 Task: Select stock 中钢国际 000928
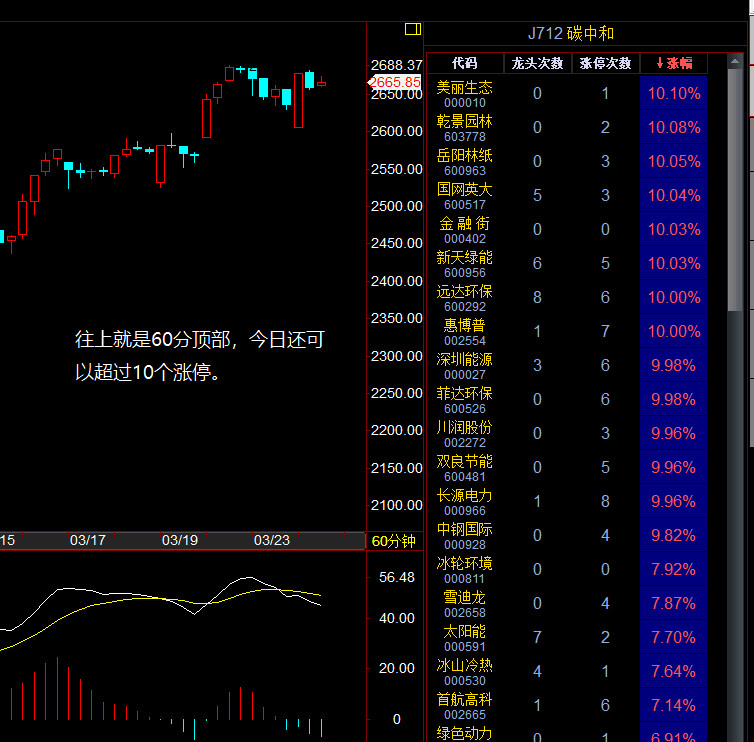pos(465,536)
